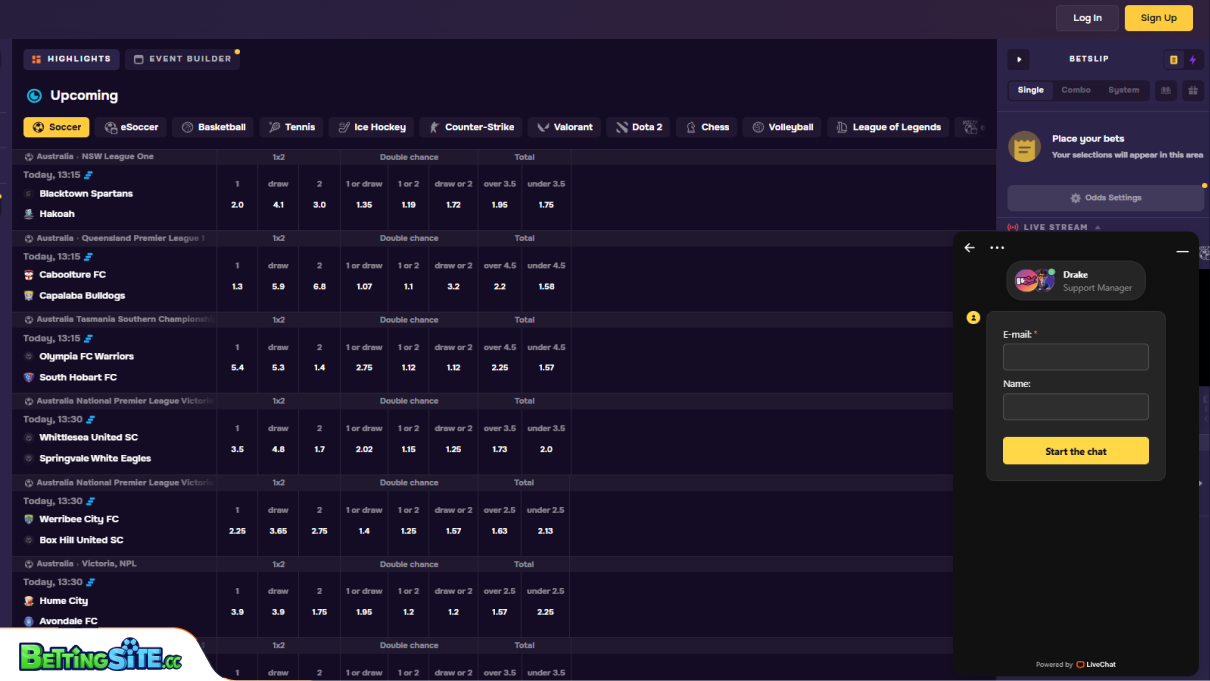Viewport: 1210px width, 681px height.
Task: Collapse the Betslip panel with the arrow
Action: pyautogui.click(x=1018, y=59)
